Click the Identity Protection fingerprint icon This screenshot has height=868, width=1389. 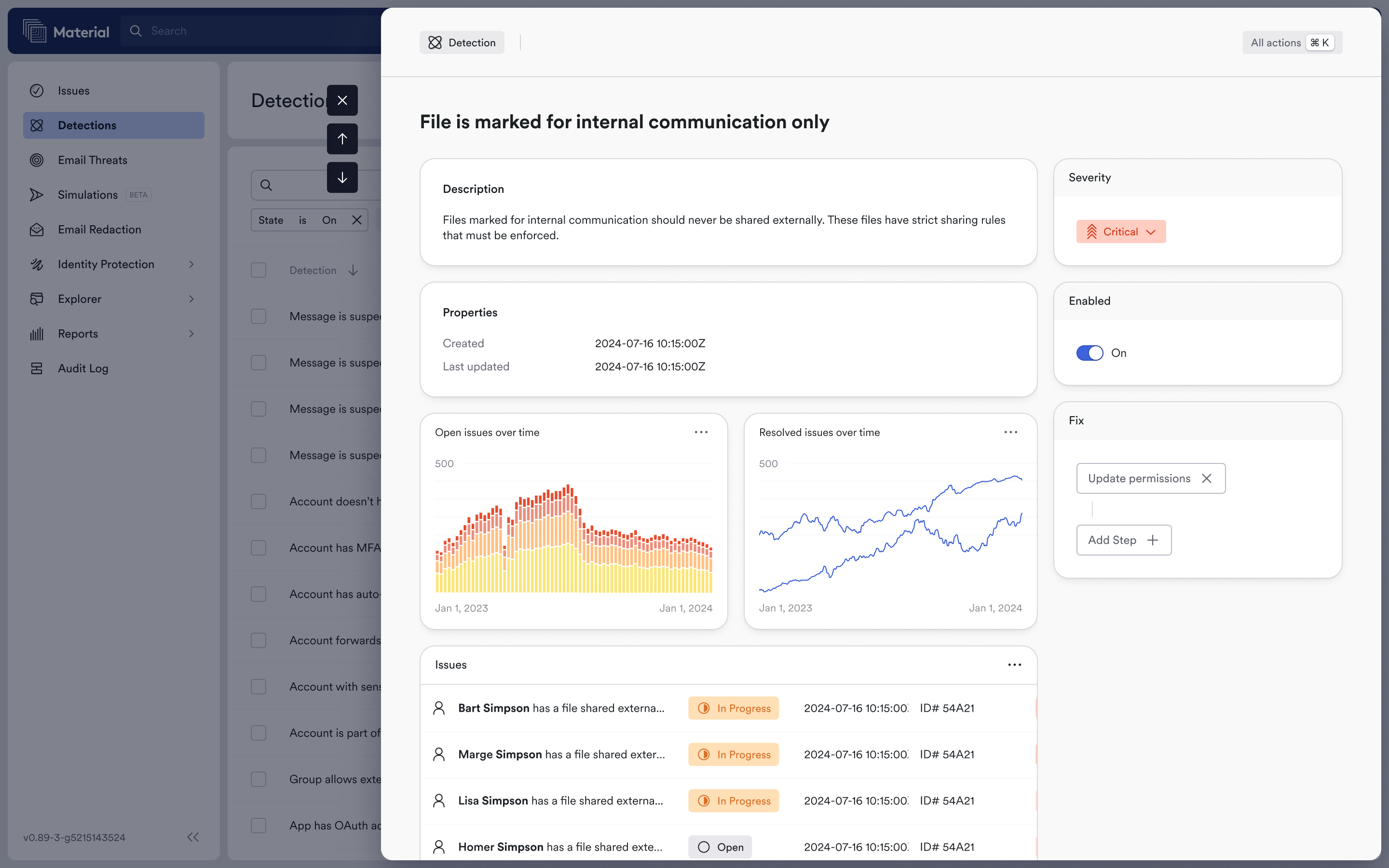[37, 264]
